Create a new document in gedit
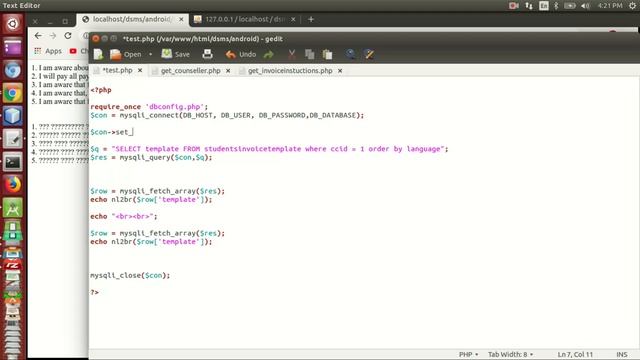 (98, 54)
